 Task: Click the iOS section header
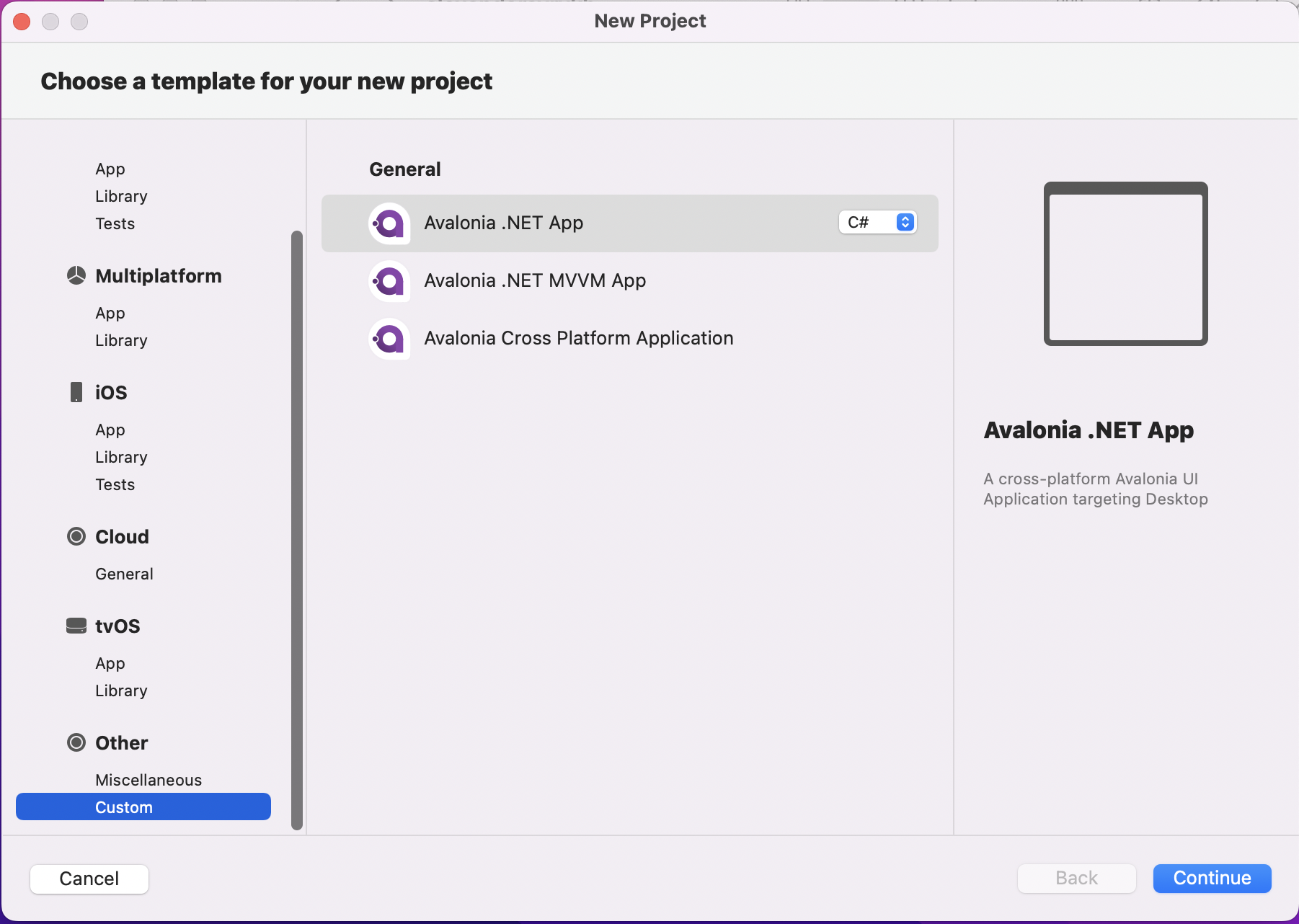point(111,392)
